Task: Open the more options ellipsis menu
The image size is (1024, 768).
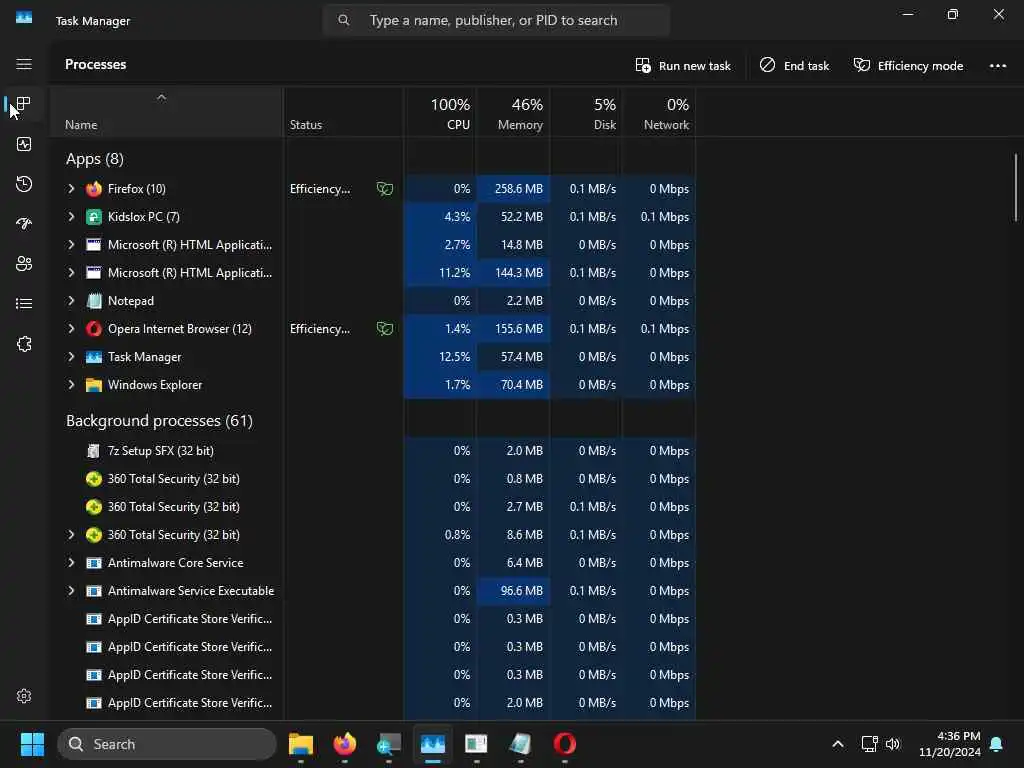Action: click(997, 65)
